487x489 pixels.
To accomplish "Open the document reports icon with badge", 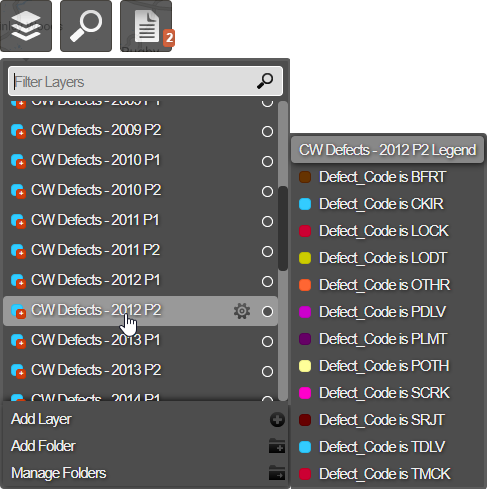I will (146, 26).
